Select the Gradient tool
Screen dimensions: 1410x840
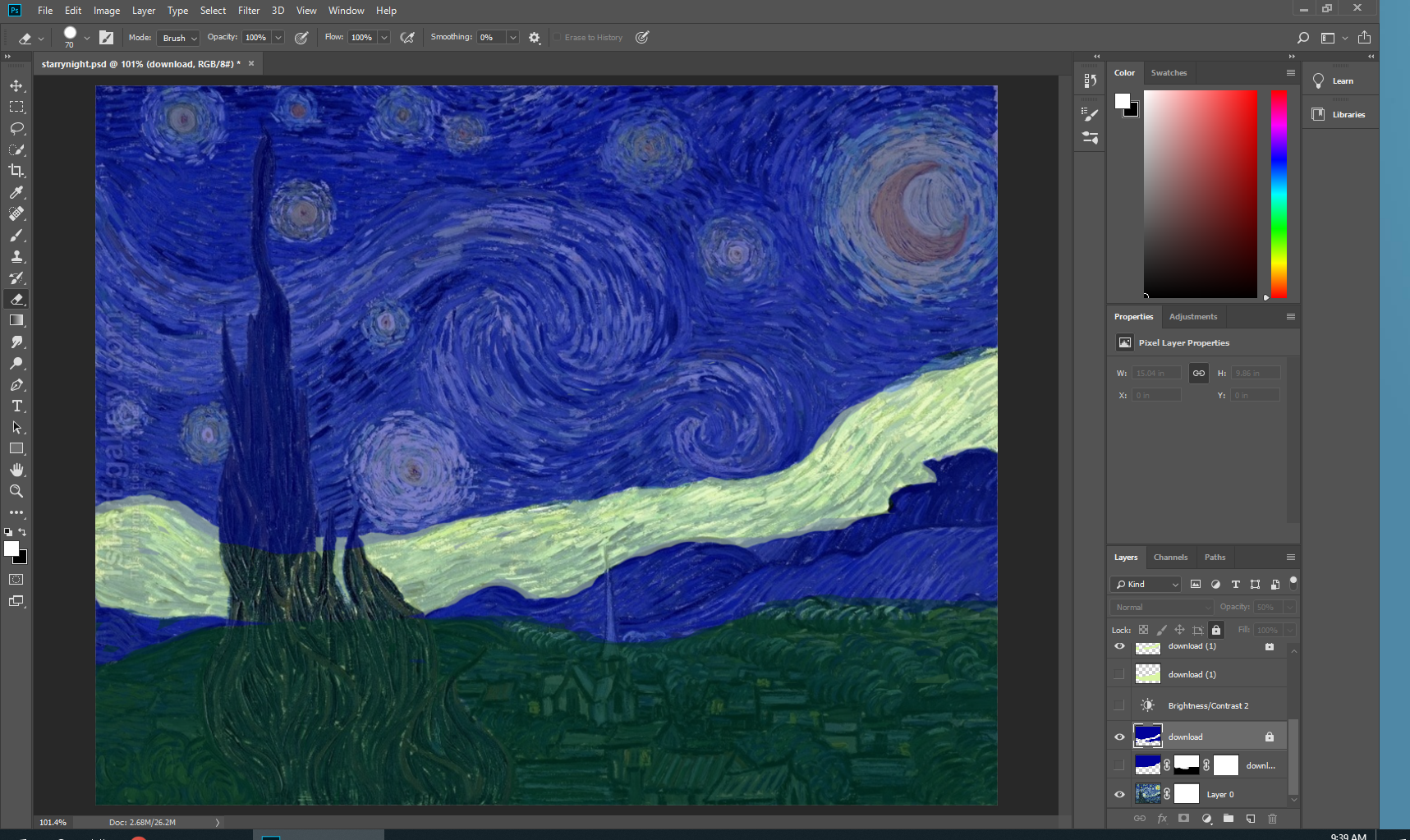[x=16, y=320]
